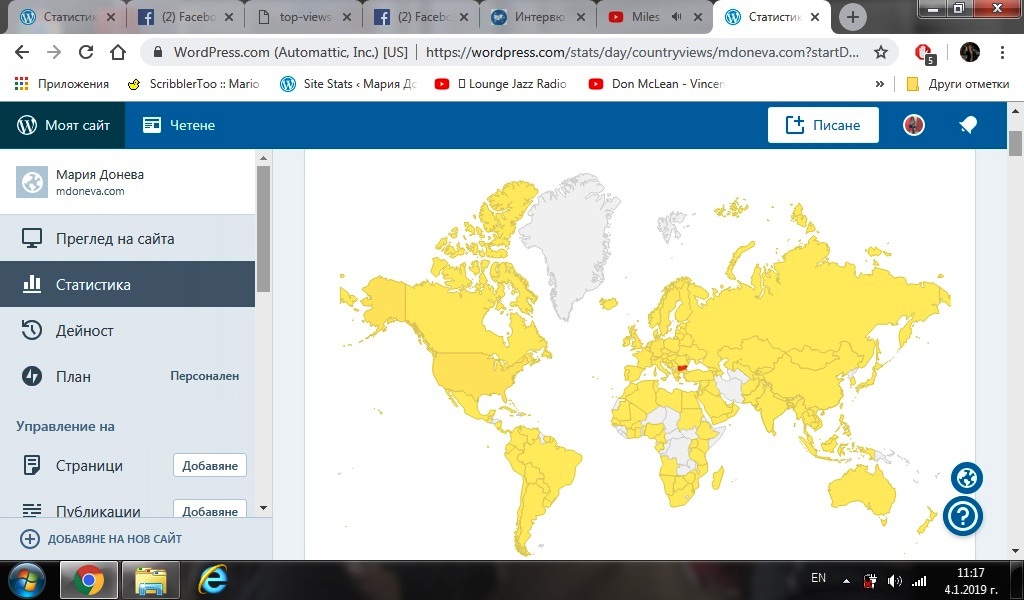Reload the page
Screen dimensions: 1024x600
click(86, 52)
